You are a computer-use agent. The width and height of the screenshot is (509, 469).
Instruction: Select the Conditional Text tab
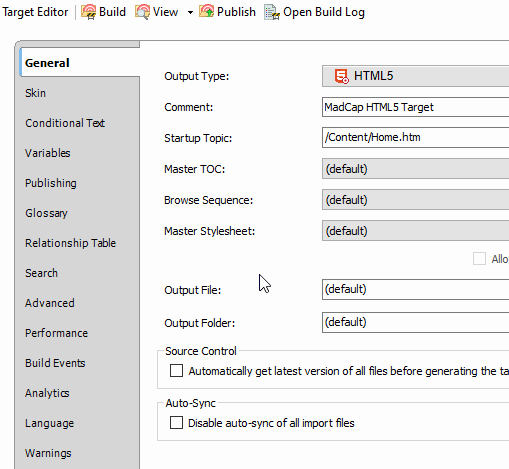[x=65, y=123]
